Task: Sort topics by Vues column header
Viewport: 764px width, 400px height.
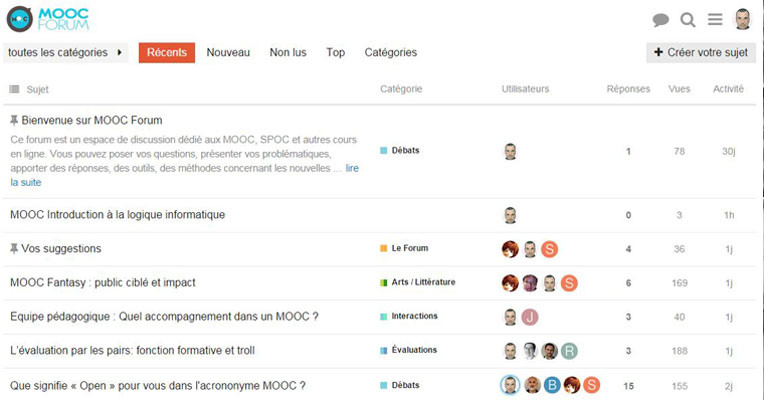Action: pos(679,89)
